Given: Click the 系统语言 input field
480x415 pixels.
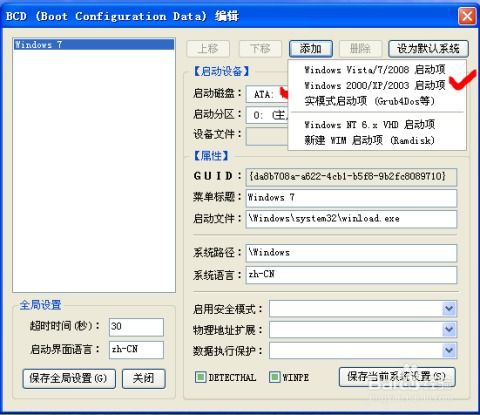Looking at the screenshot, I should [x=351, y=275].
